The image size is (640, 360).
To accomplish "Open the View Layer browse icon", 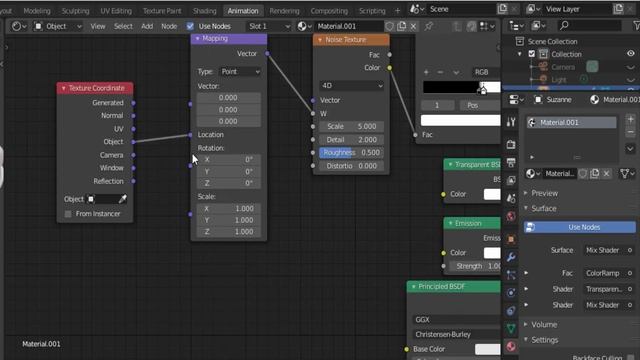I will (x=533, y=9).
